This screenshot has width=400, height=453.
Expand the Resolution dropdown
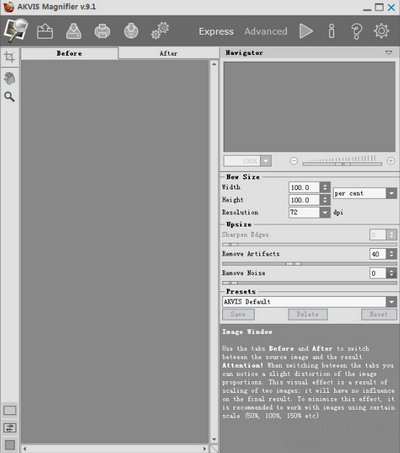(x=325, y=212)
